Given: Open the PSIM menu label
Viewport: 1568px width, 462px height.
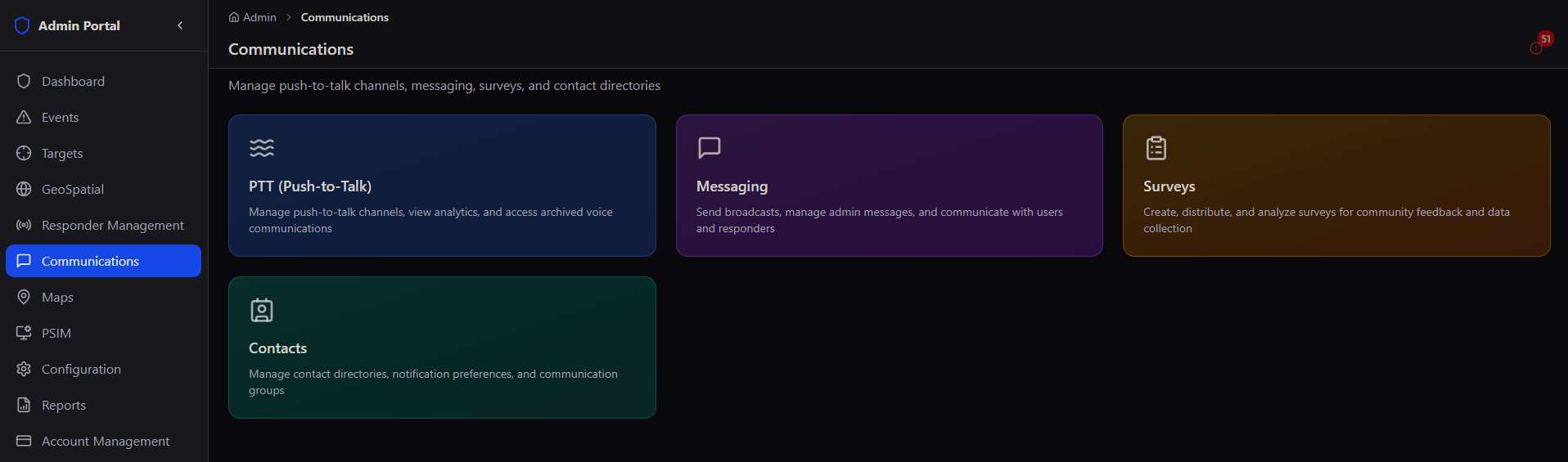Looking at the screenshot, I should coord(56,333).
